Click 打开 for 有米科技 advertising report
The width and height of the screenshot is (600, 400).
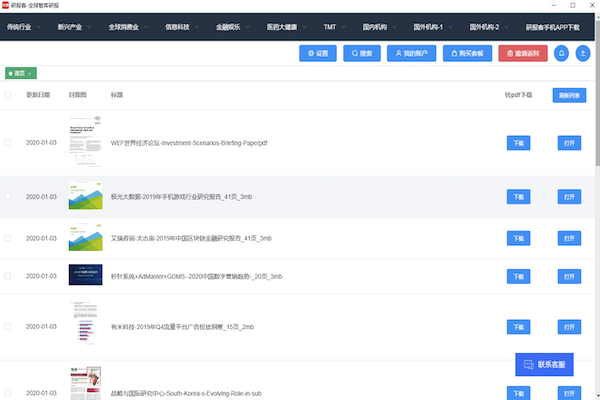(569, 327)
